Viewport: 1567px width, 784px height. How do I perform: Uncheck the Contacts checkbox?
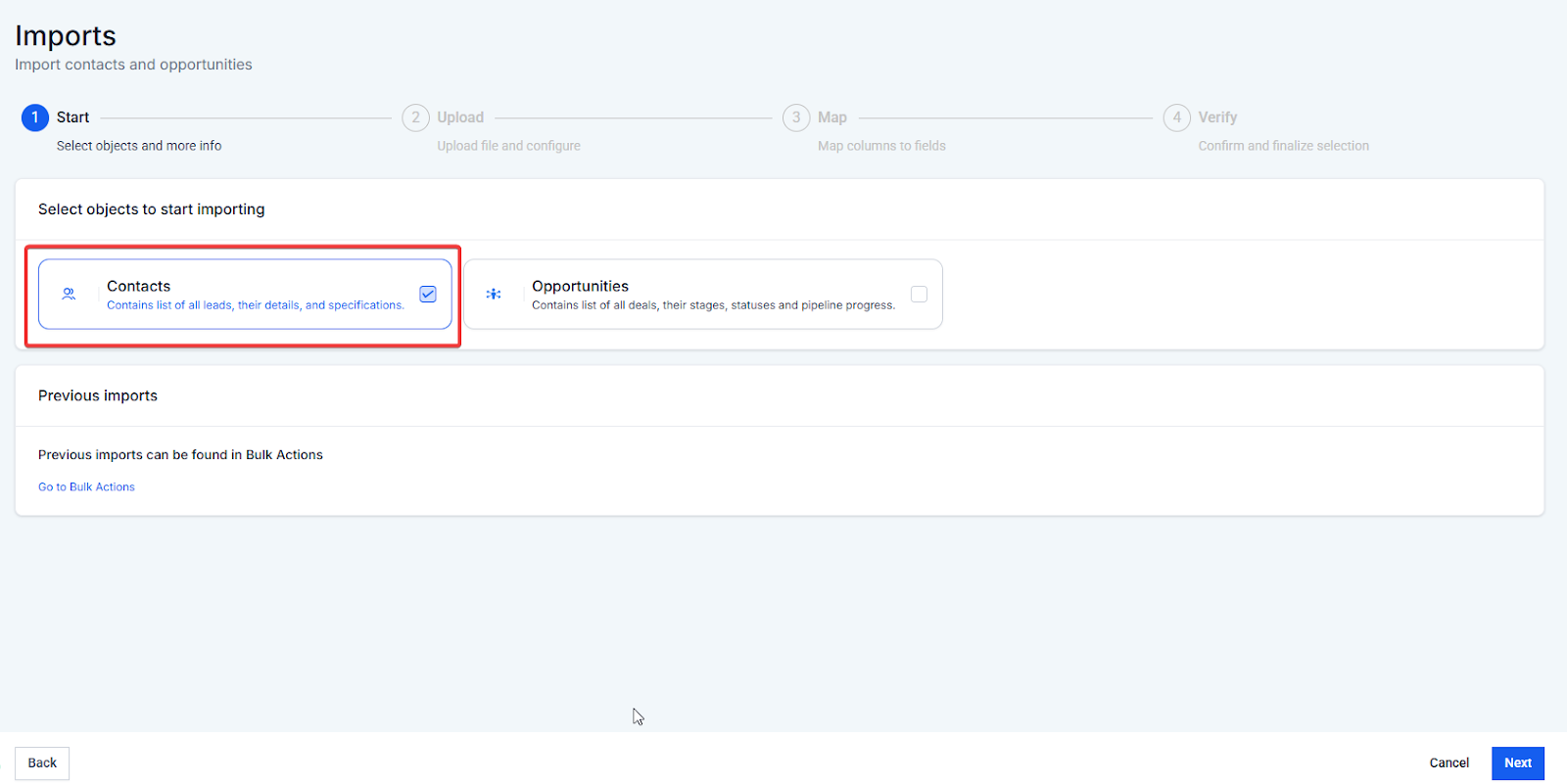click(x=428, y=294)
